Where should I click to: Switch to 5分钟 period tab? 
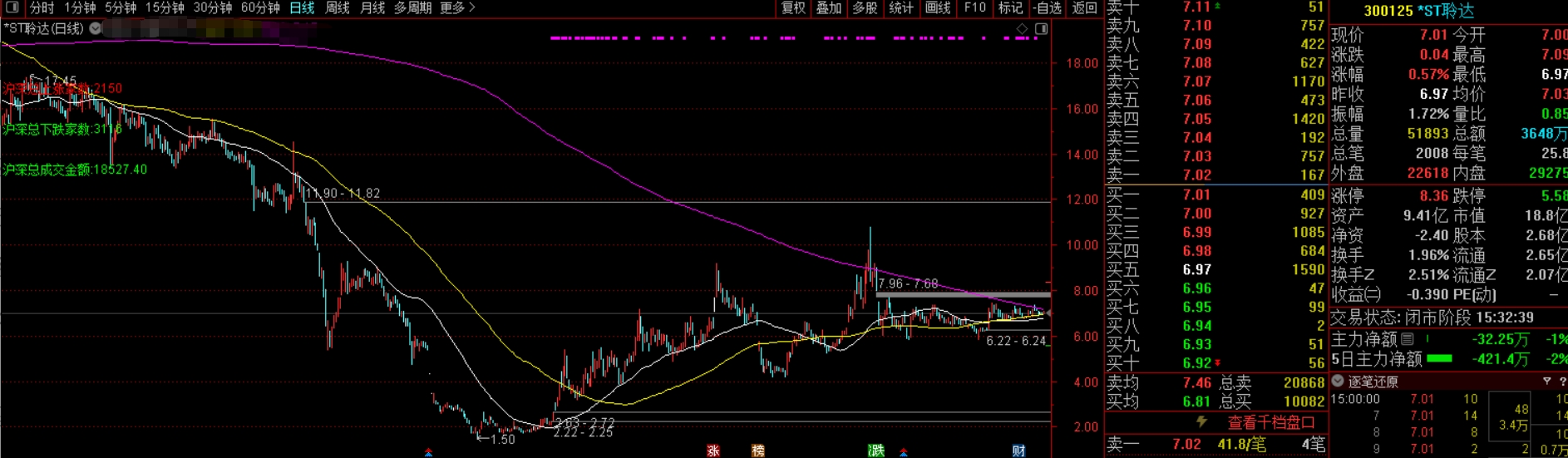tap(121, 7)
